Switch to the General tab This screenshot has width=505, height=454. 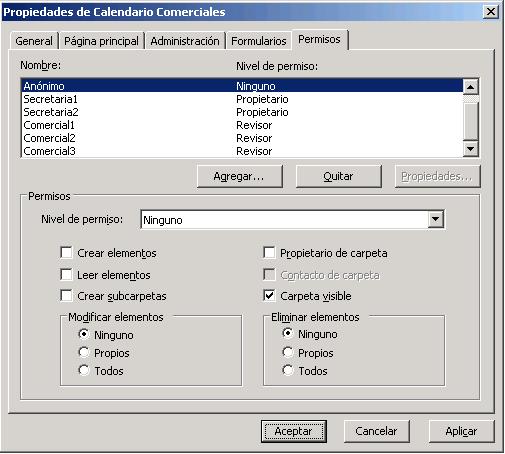point(34,41)
